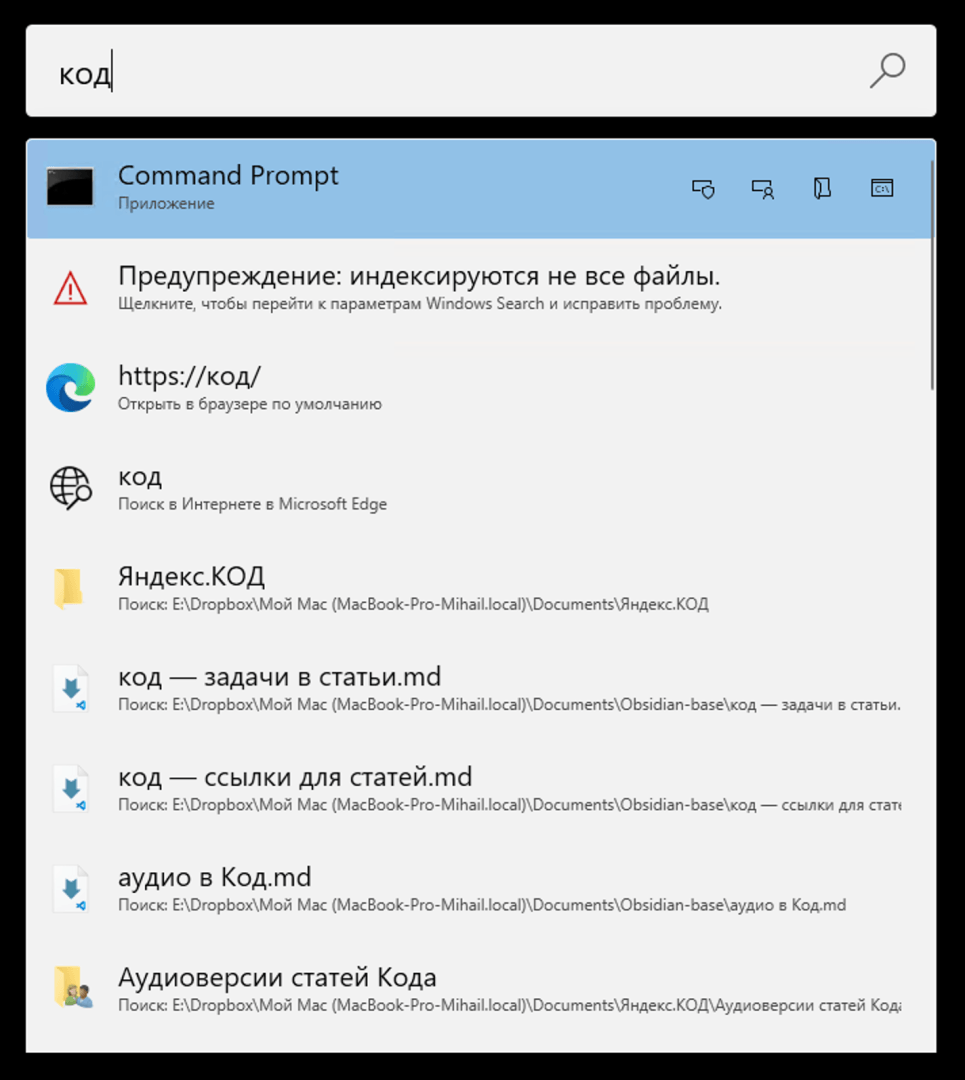Viewport: 965px width, 1080px height.
Task: Run Command Prompt as administrator
Action: tap(703, 188)
